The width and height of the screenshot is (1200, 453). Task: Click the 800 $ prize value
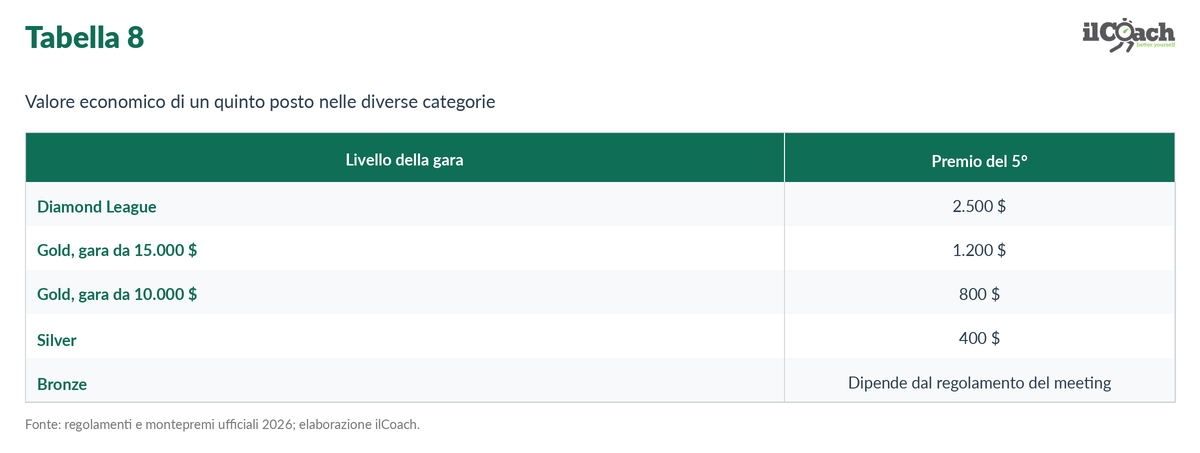click(x=979, y=294)
